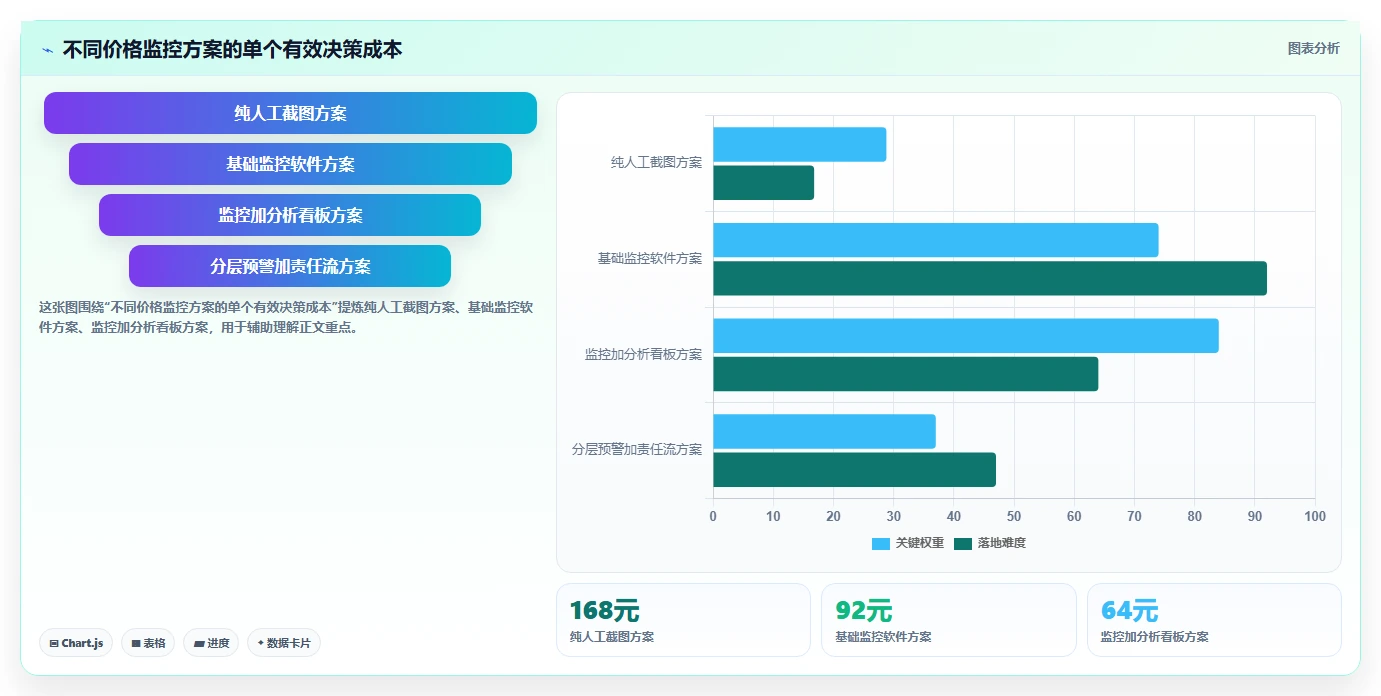Click the 关键权重 bar for 纯人工截图方案
This screenshot has height=696, width=1381.
800,144
